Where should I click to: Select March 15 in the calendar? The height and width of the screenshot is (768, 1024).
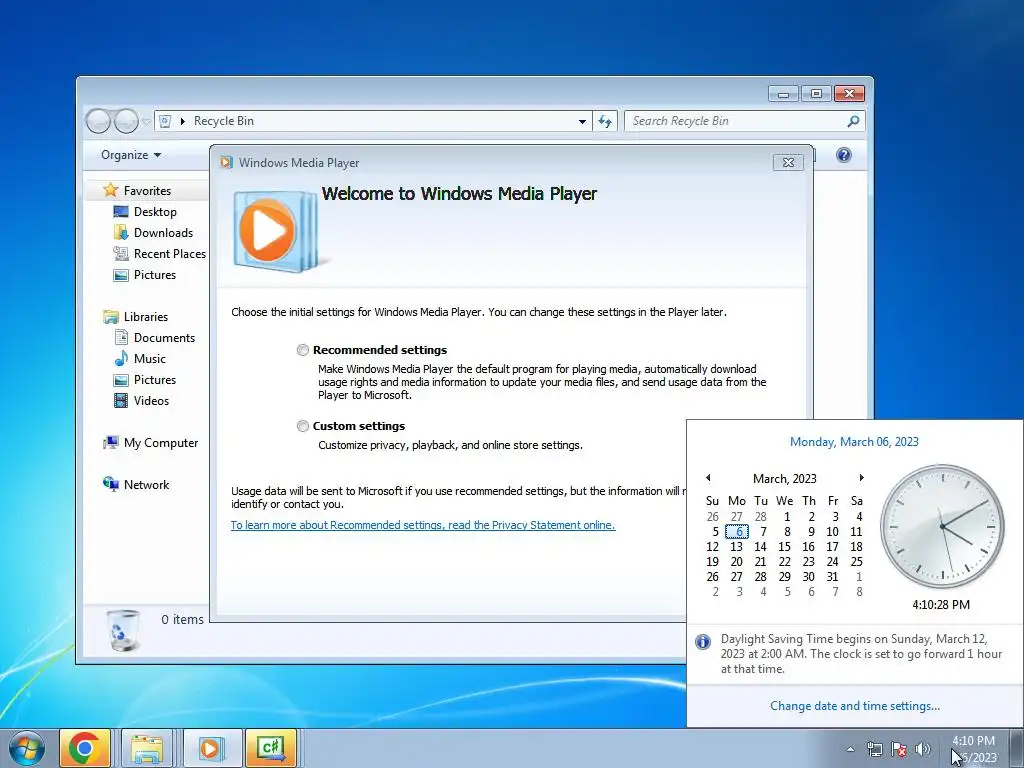(x=784, y=547)
